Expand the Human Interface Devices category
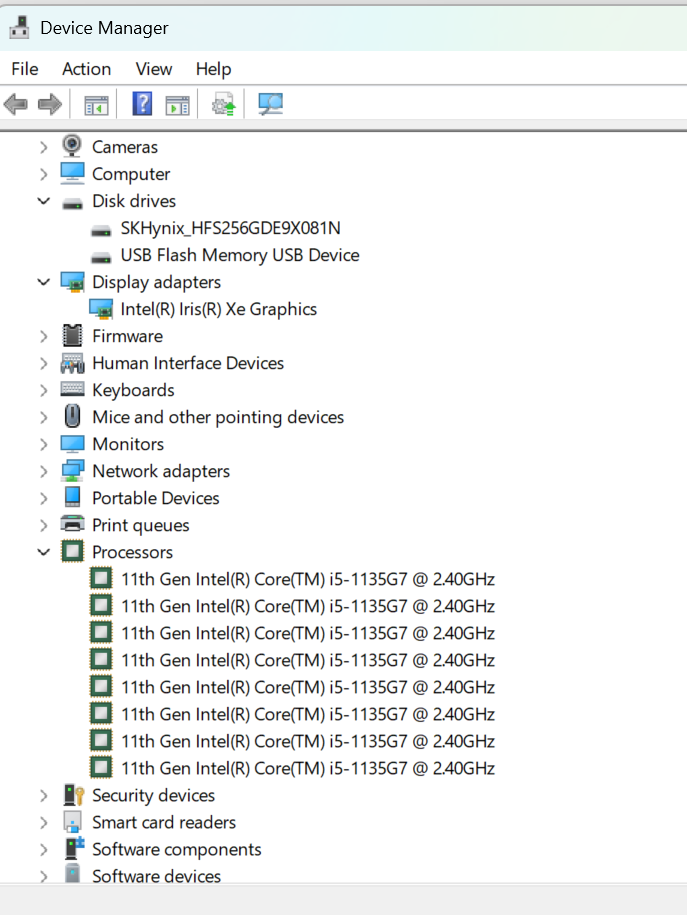The height and width of the screenshot is (915, 687). 44,363
